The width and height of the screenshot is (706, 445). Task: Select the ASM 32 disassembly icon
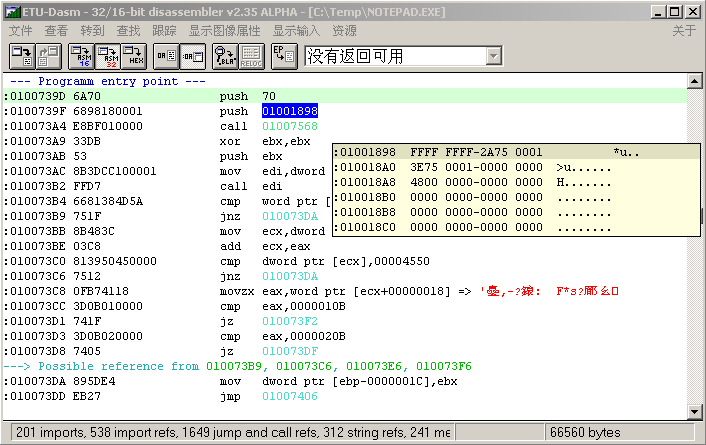108,55
